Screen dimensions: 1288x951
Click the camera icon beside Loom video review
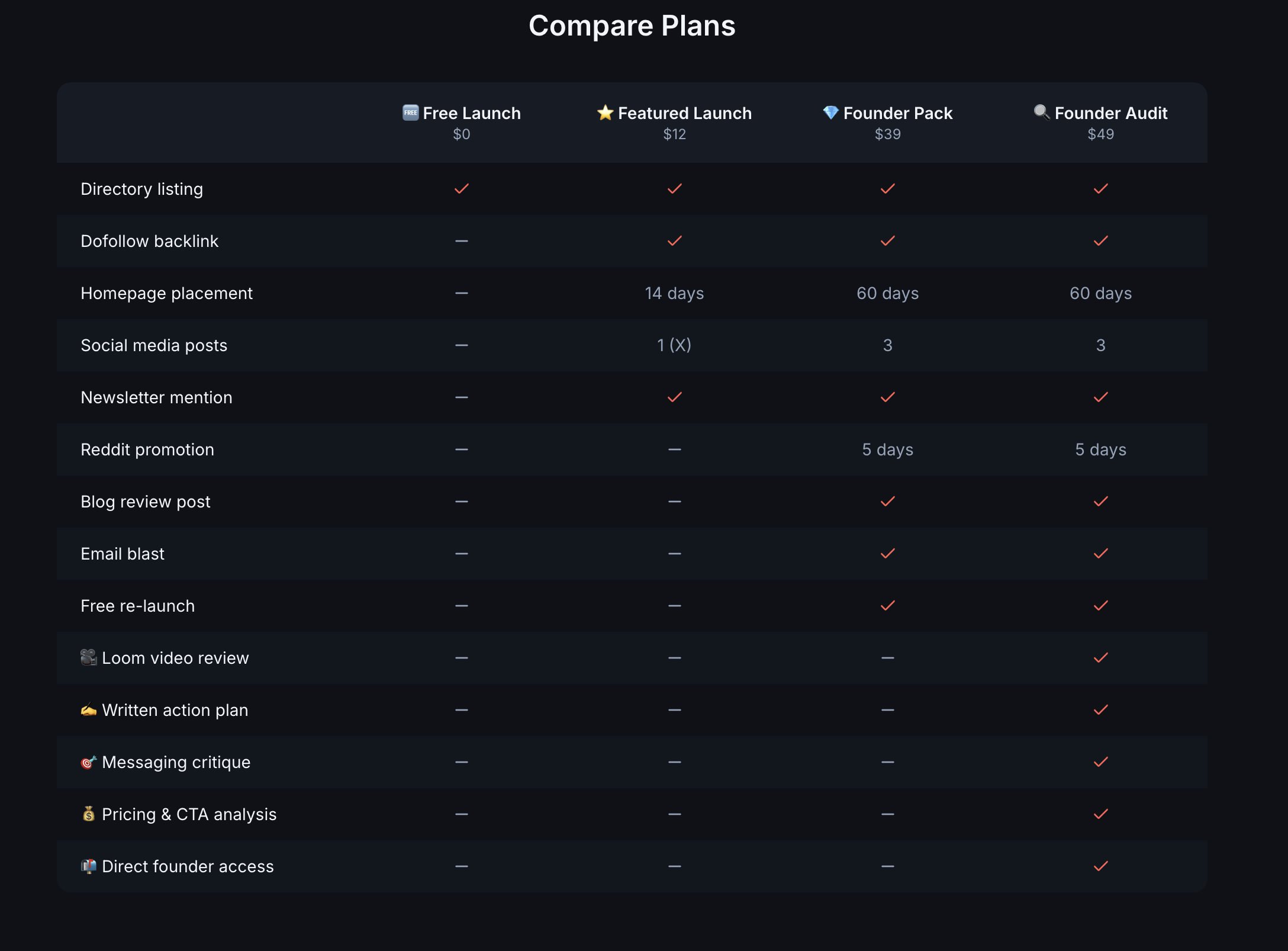(x=89, y=657)
